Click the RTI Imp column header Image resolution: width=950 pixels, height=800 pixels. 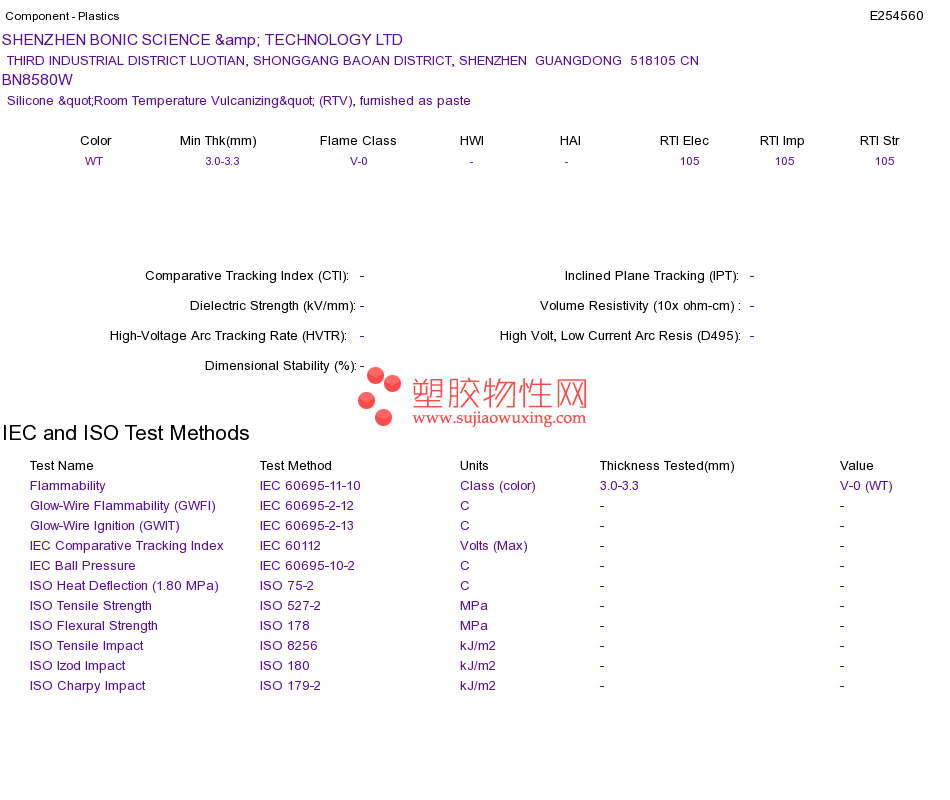click(782, 141)
